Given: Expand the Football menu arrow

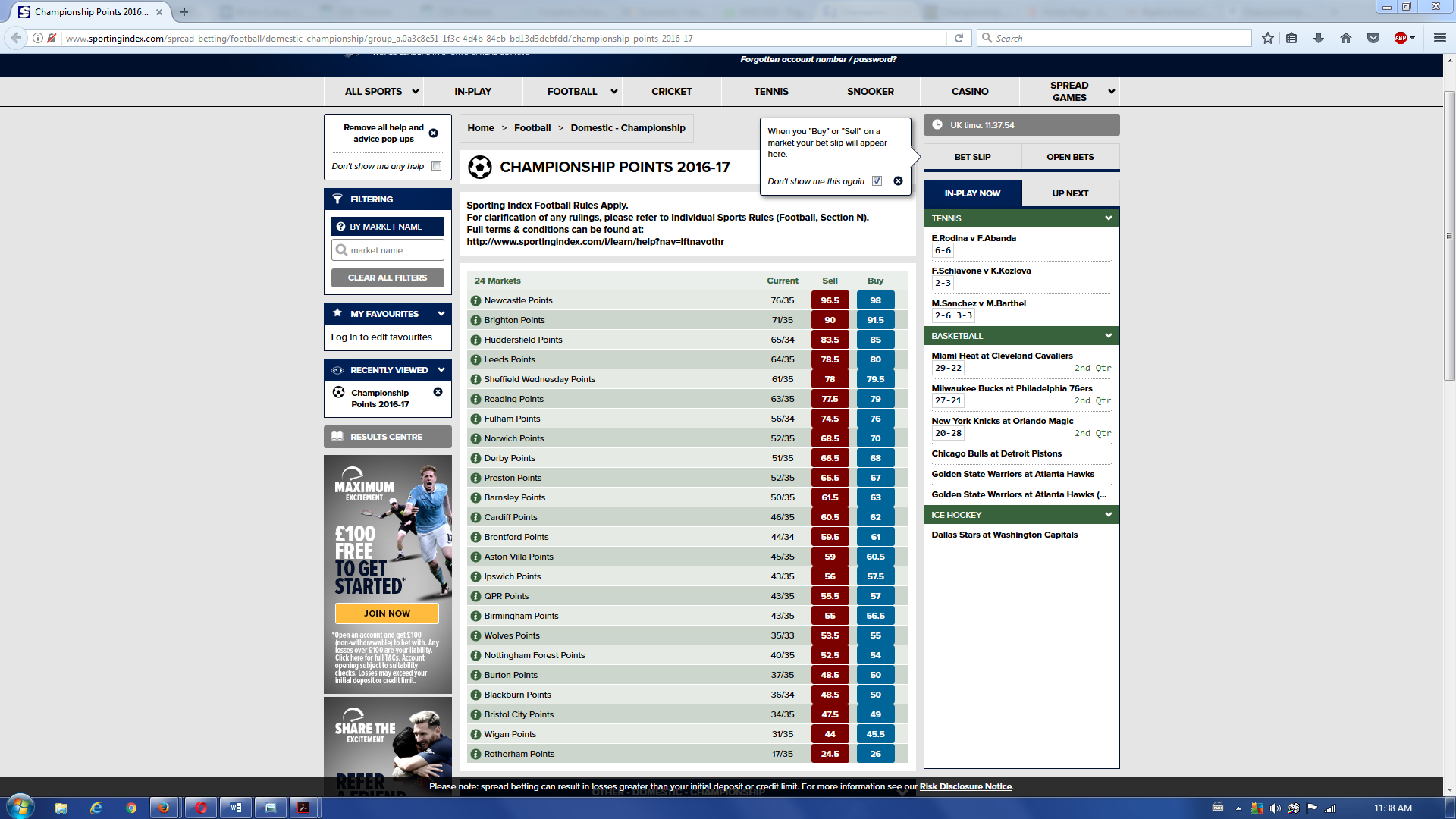Looking at the screenshot, I should (614, 92).
